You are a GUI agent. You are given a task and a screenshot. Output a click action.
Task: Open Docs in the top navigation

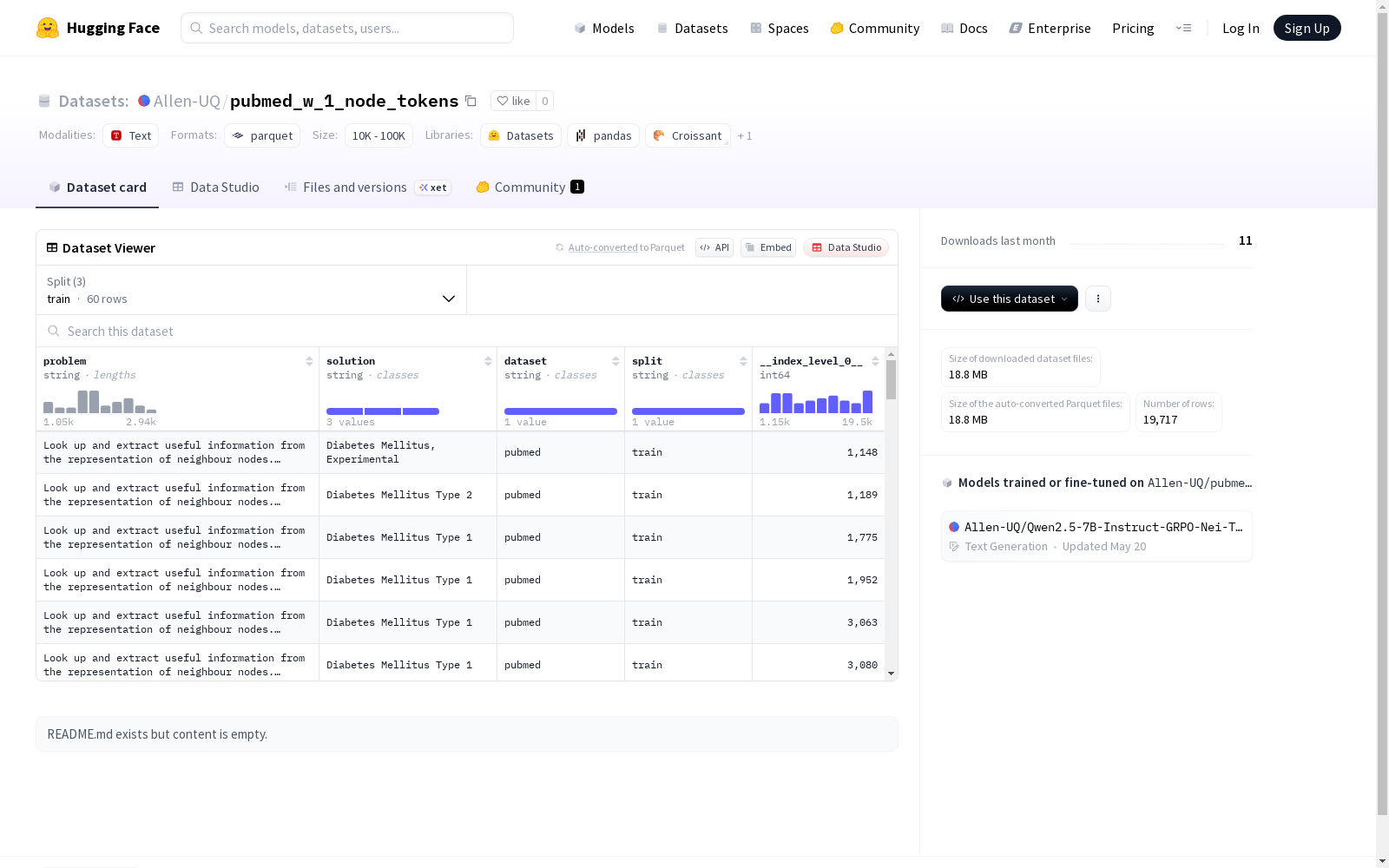tap(964, 28)
